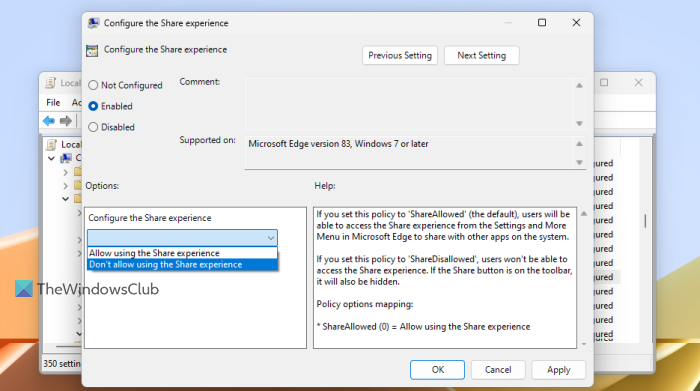Click the Previous Setting button
Image resolution: width=700 pixels, height=391 pixels.
(400, 55)
